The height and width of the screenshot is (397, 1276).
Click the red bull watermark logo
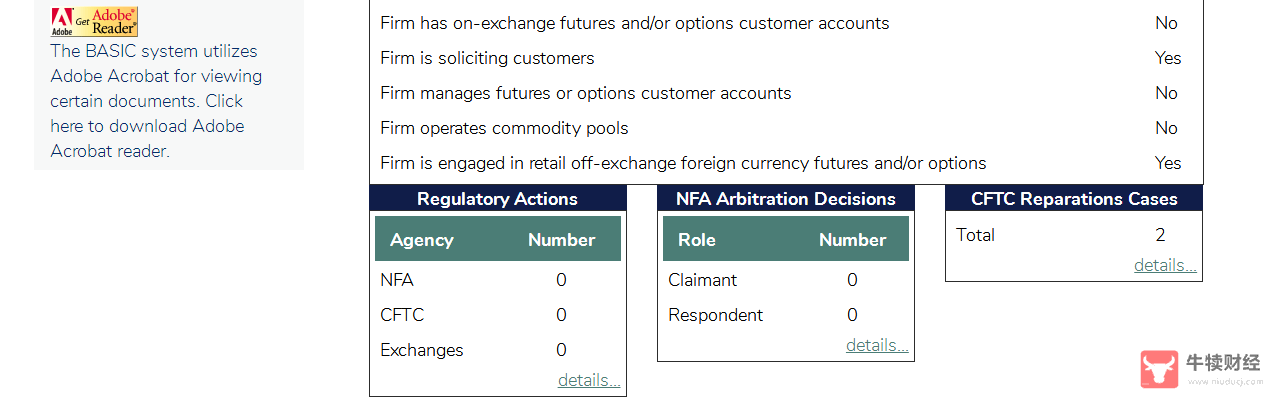tap(1158, 369)
